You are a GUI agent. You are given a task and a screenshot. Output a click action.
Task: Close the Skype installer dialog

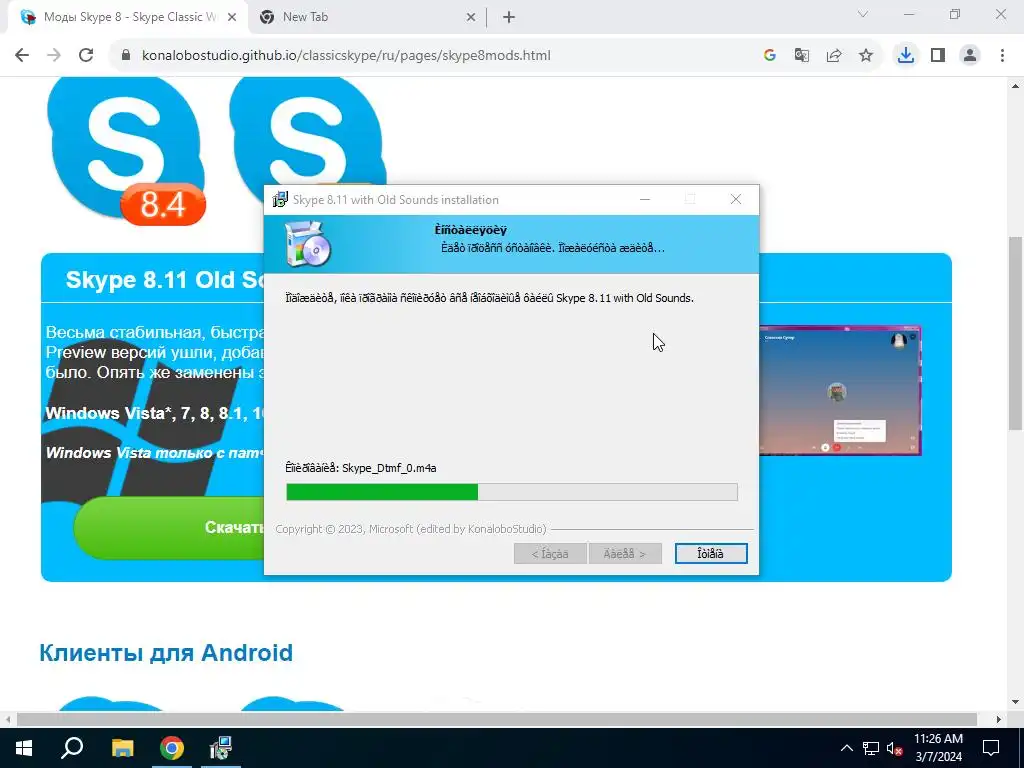click(736, 199)
